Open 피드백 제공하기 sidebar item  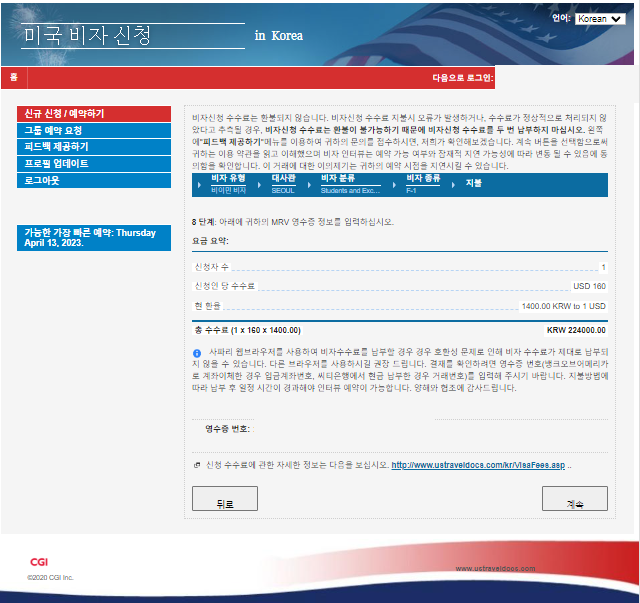[94, 147]
